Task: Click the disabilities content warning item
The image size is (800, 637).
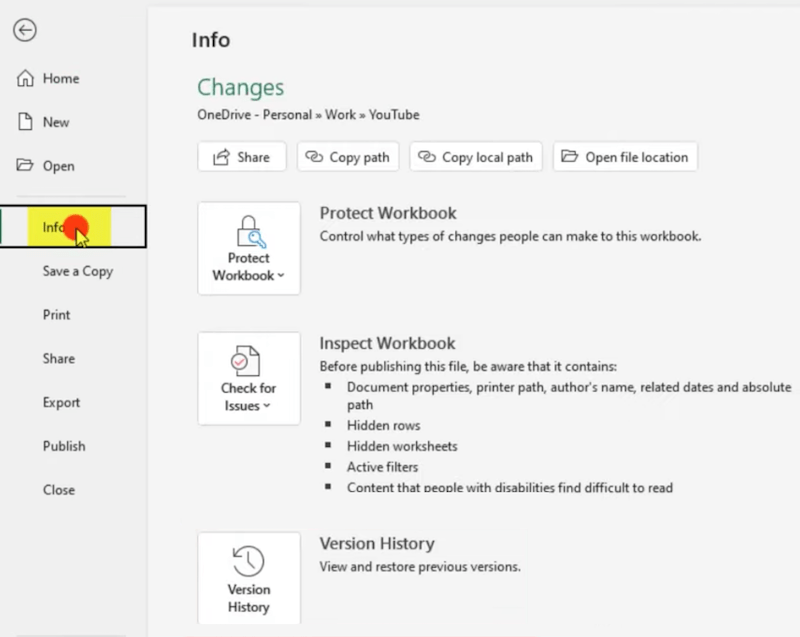Action: tap(510, 488)
